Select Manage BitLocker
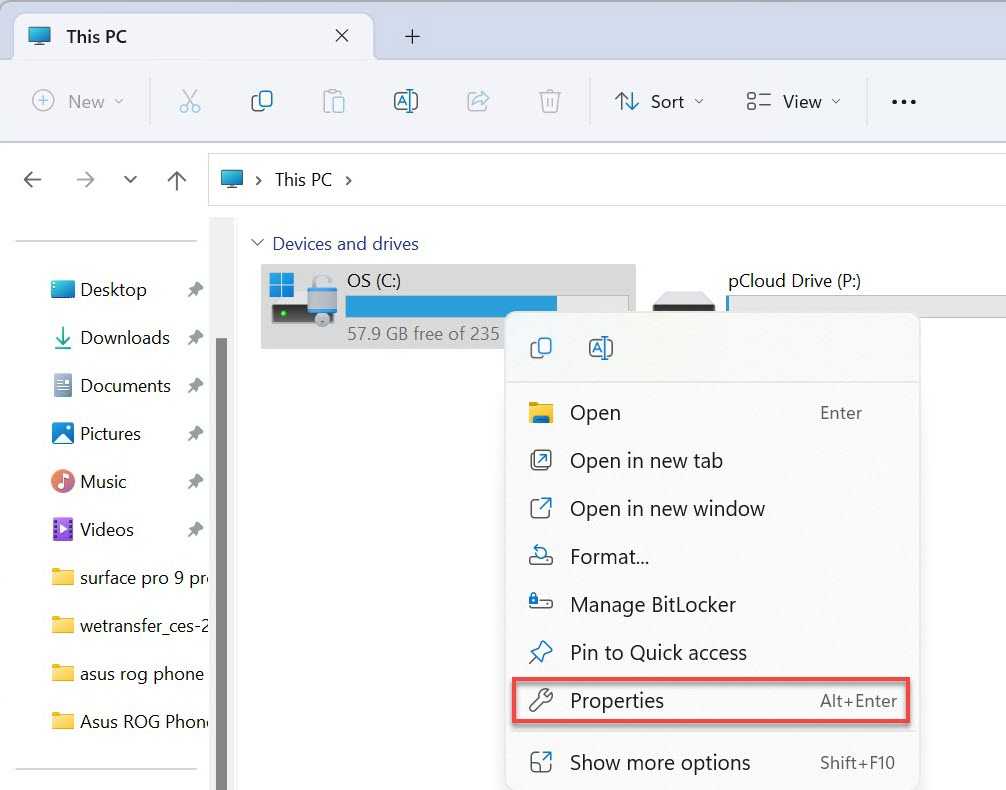 click(712, 605)
